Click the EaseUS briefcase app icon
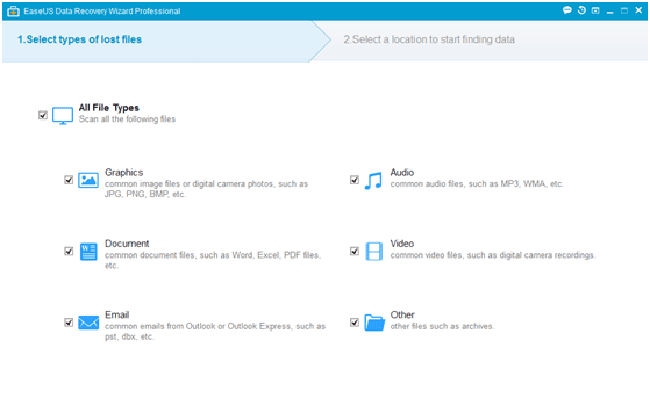This screenshot has height=413, width=650. [13, 11]
